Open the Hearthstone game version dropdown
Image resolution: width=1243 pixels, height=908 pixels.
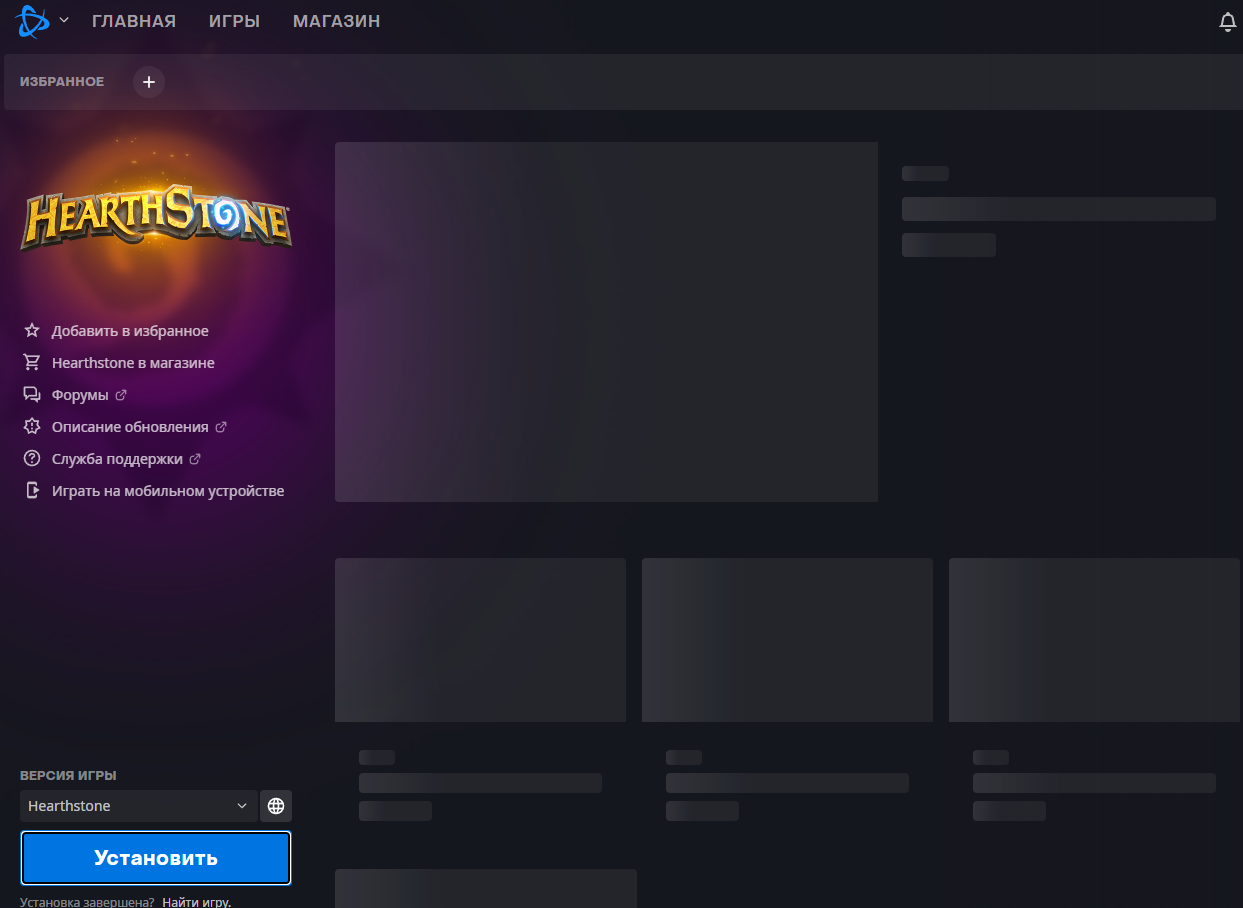coord(138,806)
